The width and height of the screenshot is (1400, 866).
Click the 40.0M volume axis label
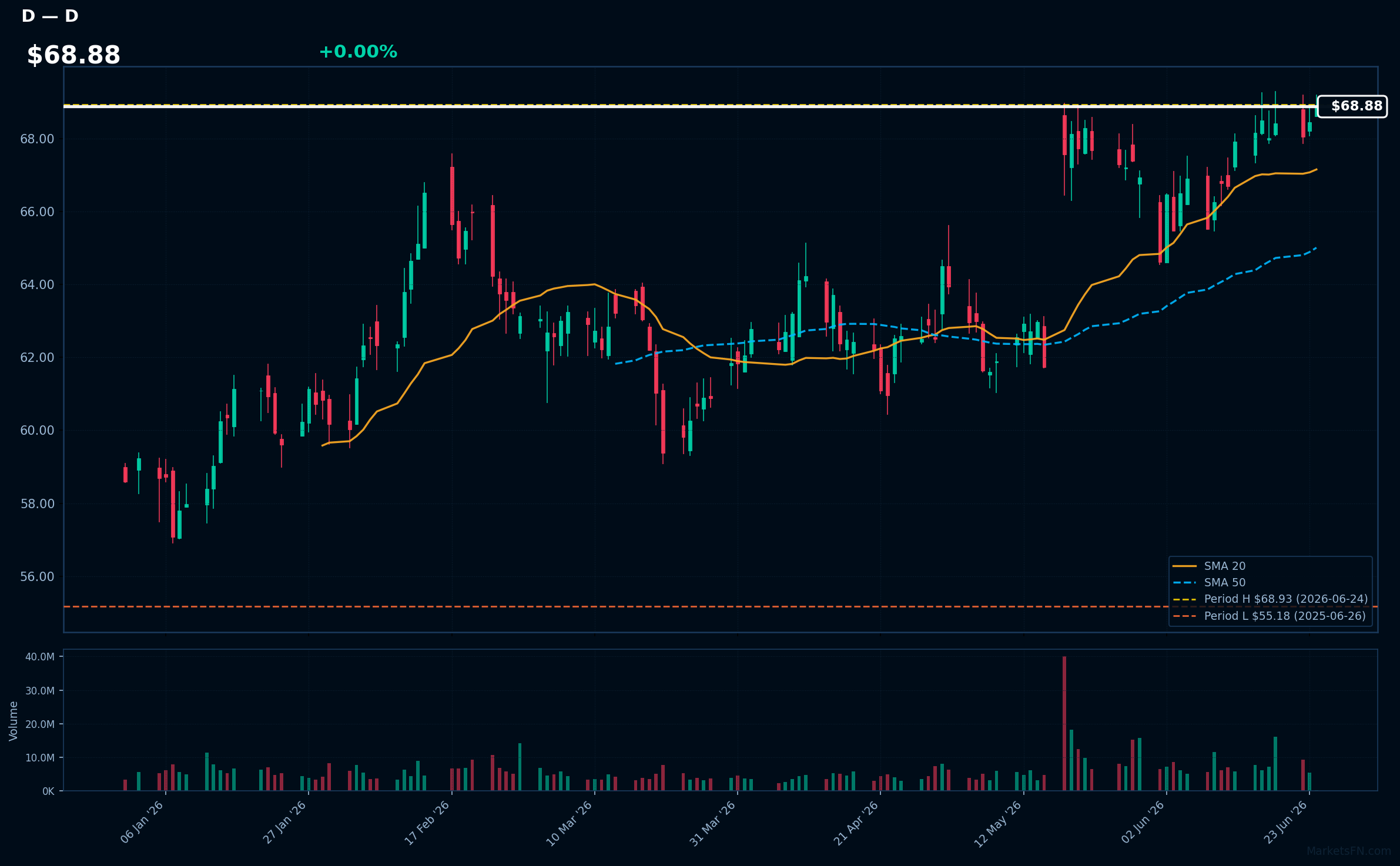pyautogui.click(x=40, y=657)
